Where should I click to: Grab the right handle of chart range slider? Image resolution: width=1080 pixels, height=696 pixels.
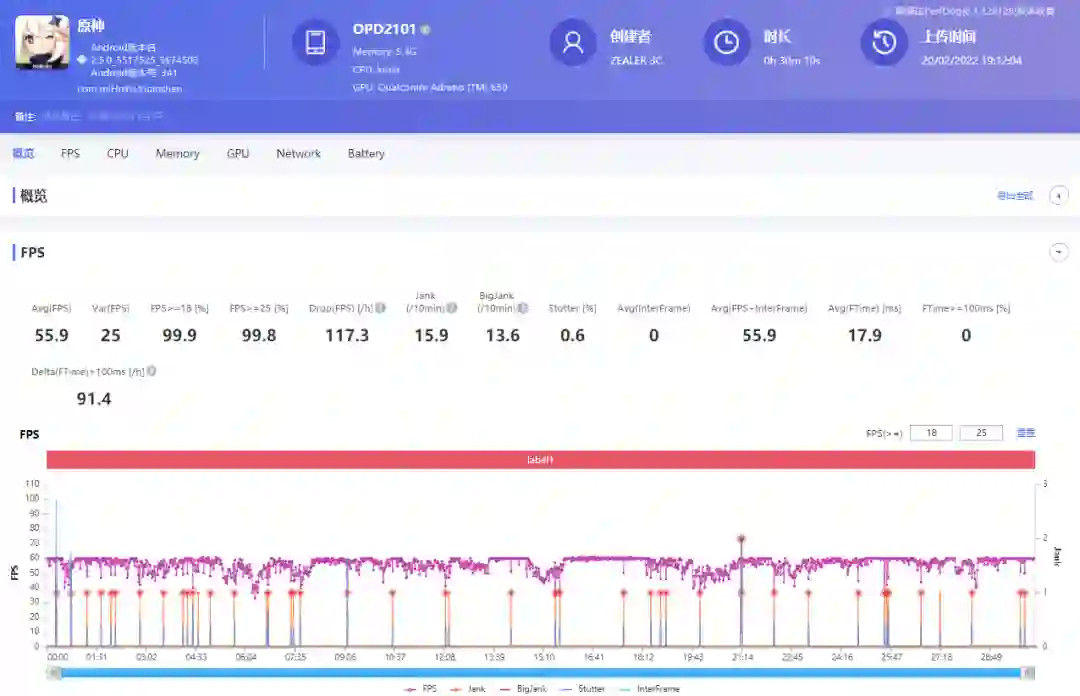coord(1028,673)
